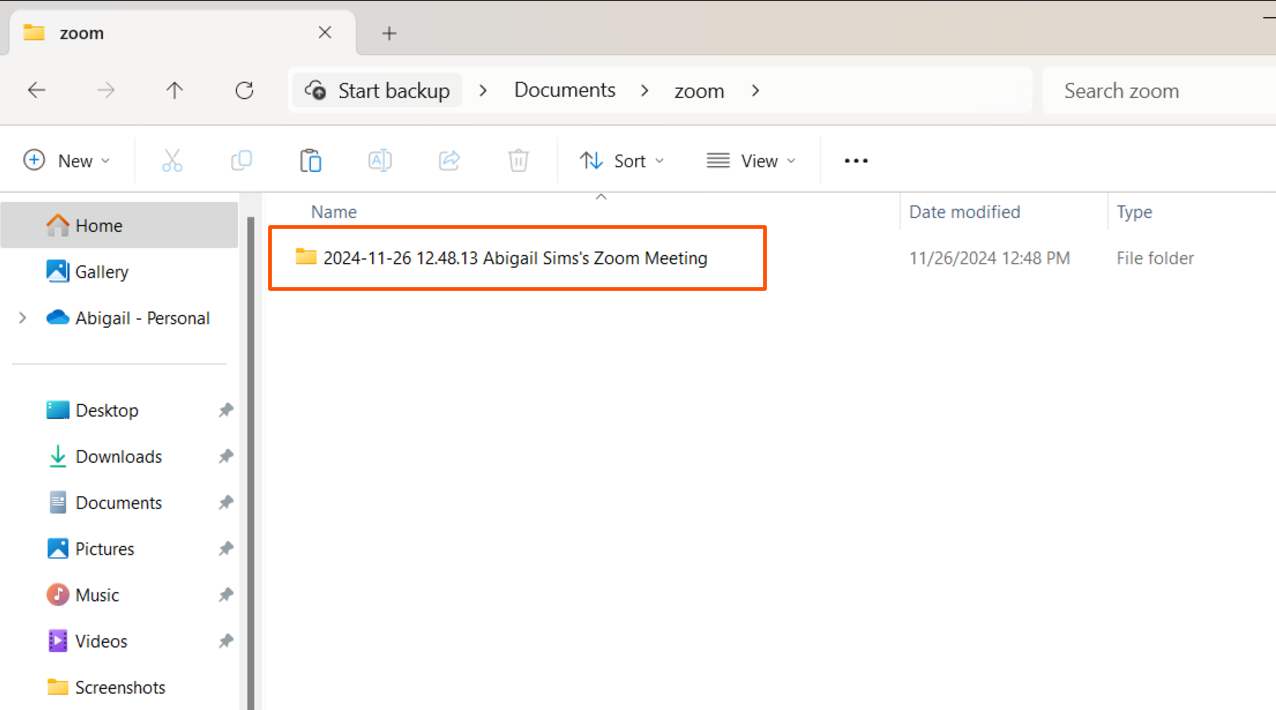
Task: Click the Back navigation arrow
Action: coord(37,91)
